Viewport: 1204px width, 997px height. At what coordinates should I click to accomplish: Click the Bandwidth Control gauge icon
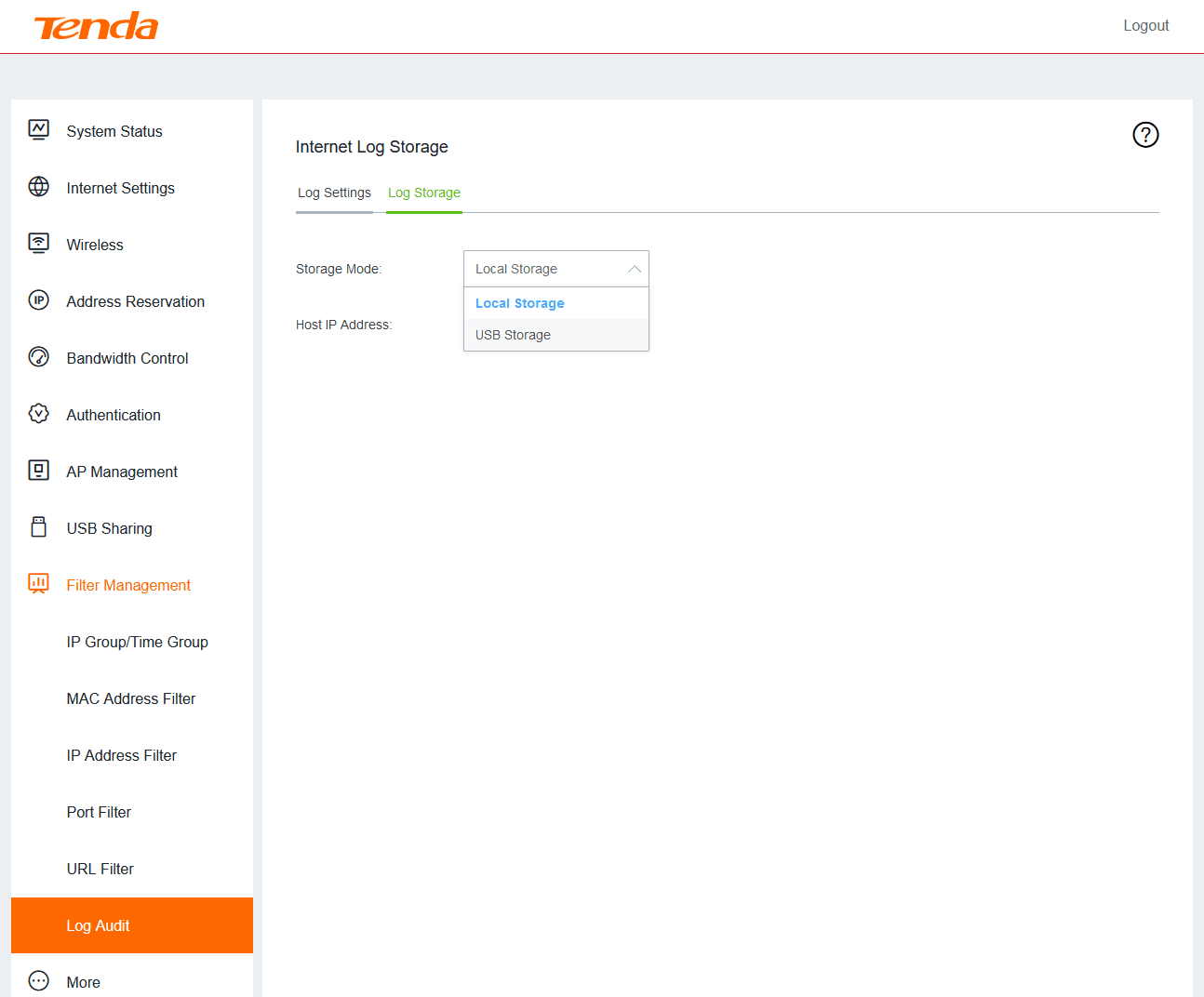click(38, 357)
